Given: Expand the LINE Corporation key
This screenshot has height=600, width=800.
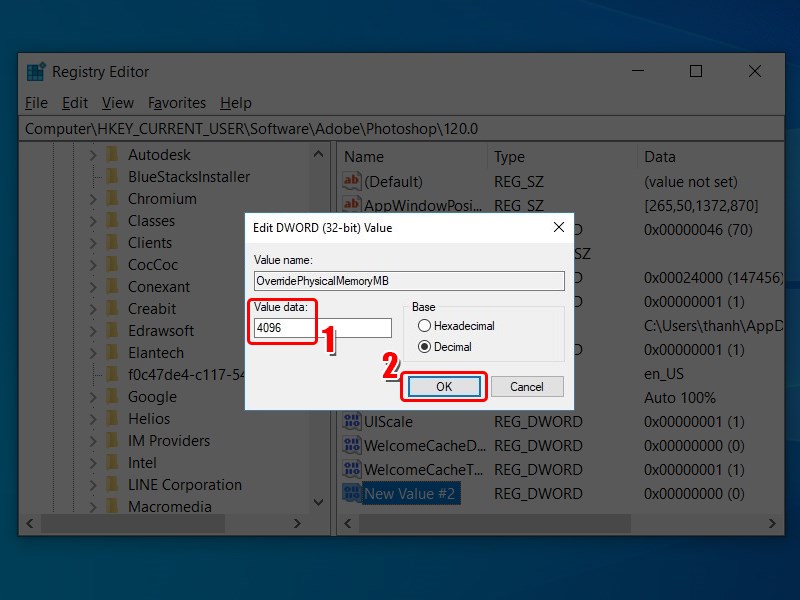Looking at the screenshot, I should [93, 485].
